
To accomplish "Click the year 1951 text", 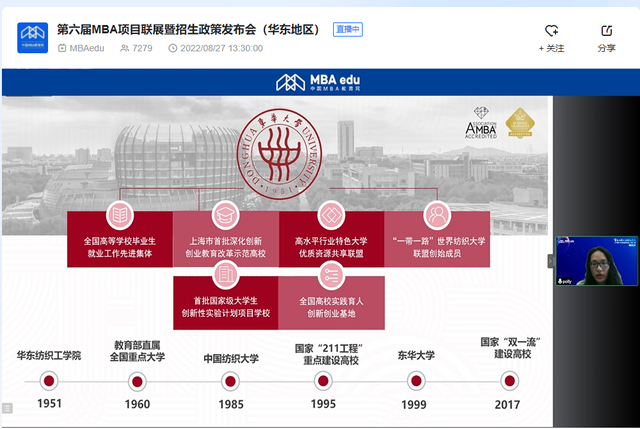I will point(49,403).
